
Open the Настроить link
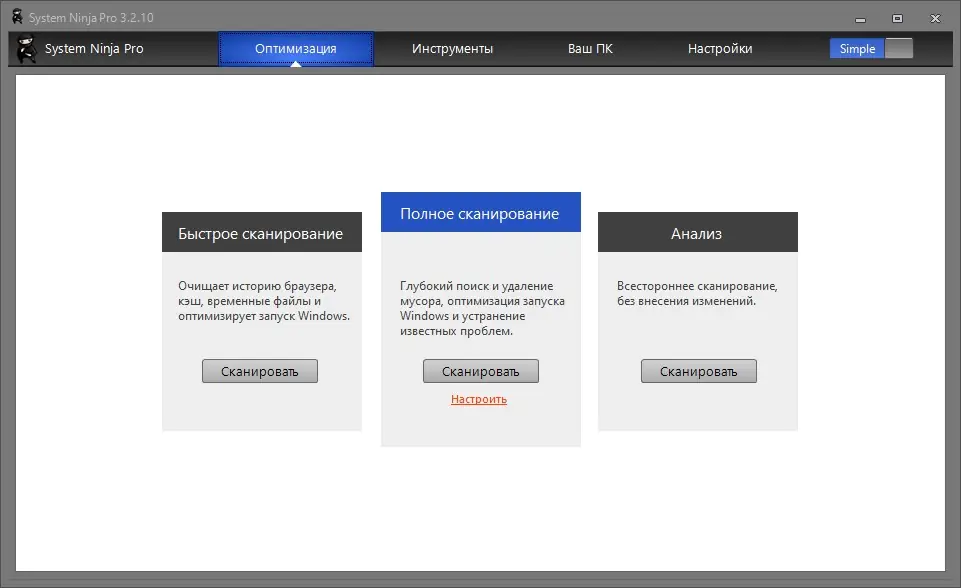click(479, 398)
